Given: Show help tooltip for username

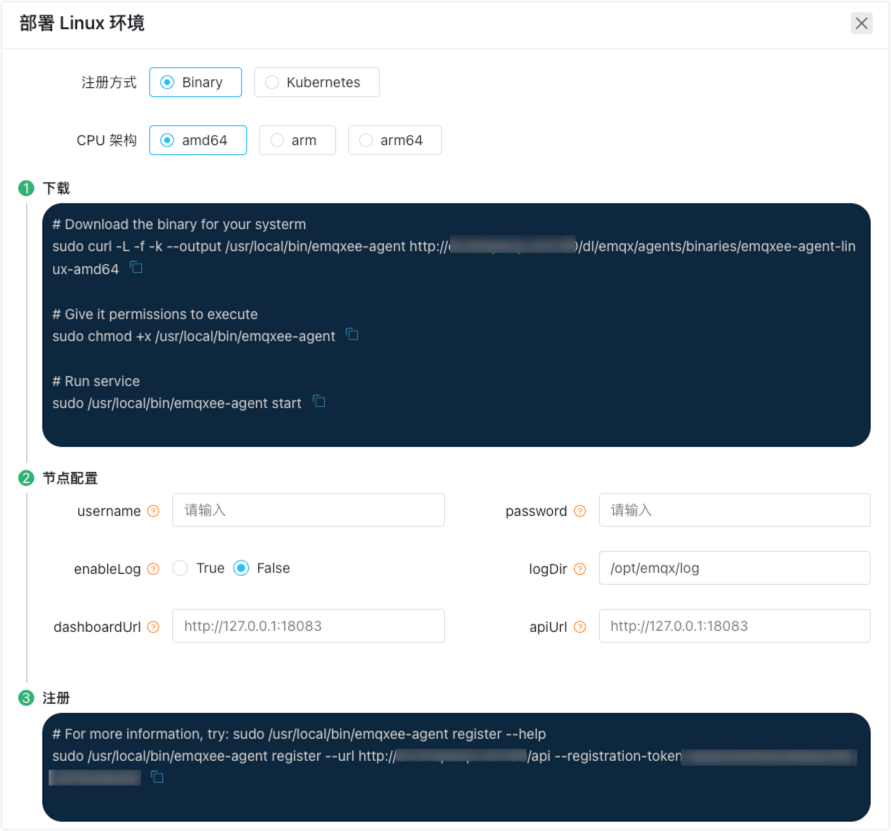Looking at the screenshot, I should point(153,511).
